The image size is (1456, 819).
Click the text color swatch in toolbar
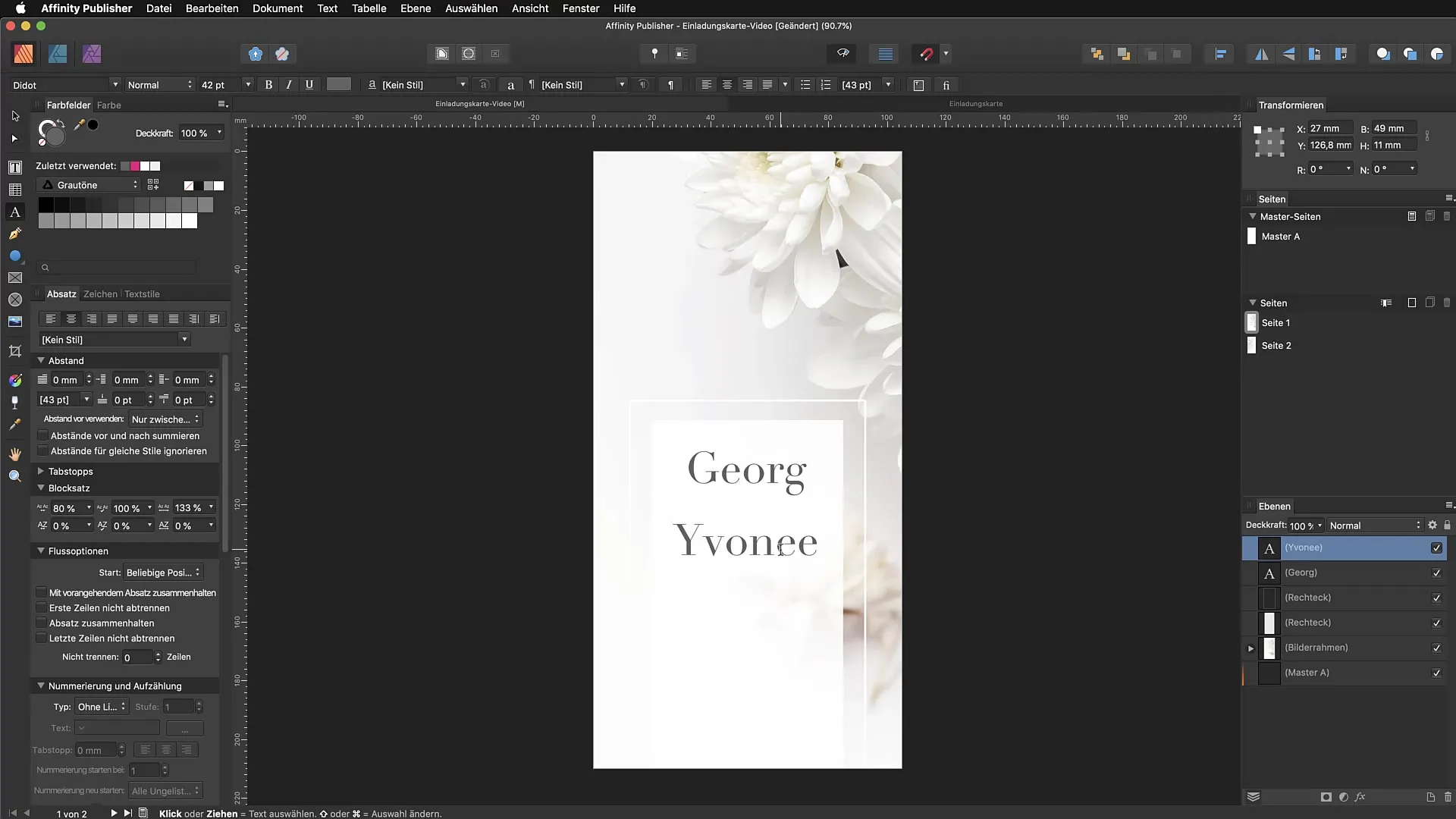[339, 84]
